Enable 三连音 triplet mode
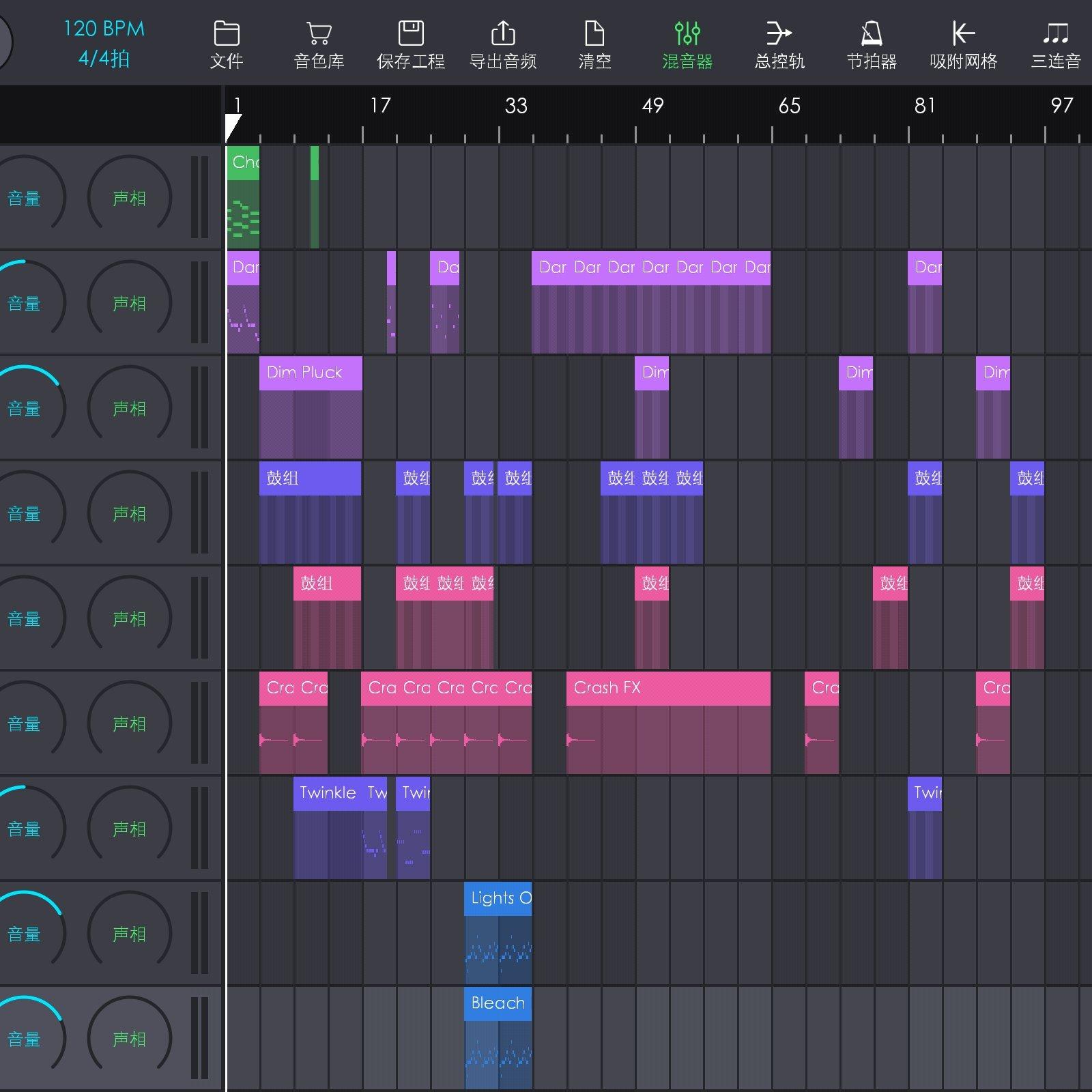The height and width of the screenshot is (1092, 1092). 1055,34
